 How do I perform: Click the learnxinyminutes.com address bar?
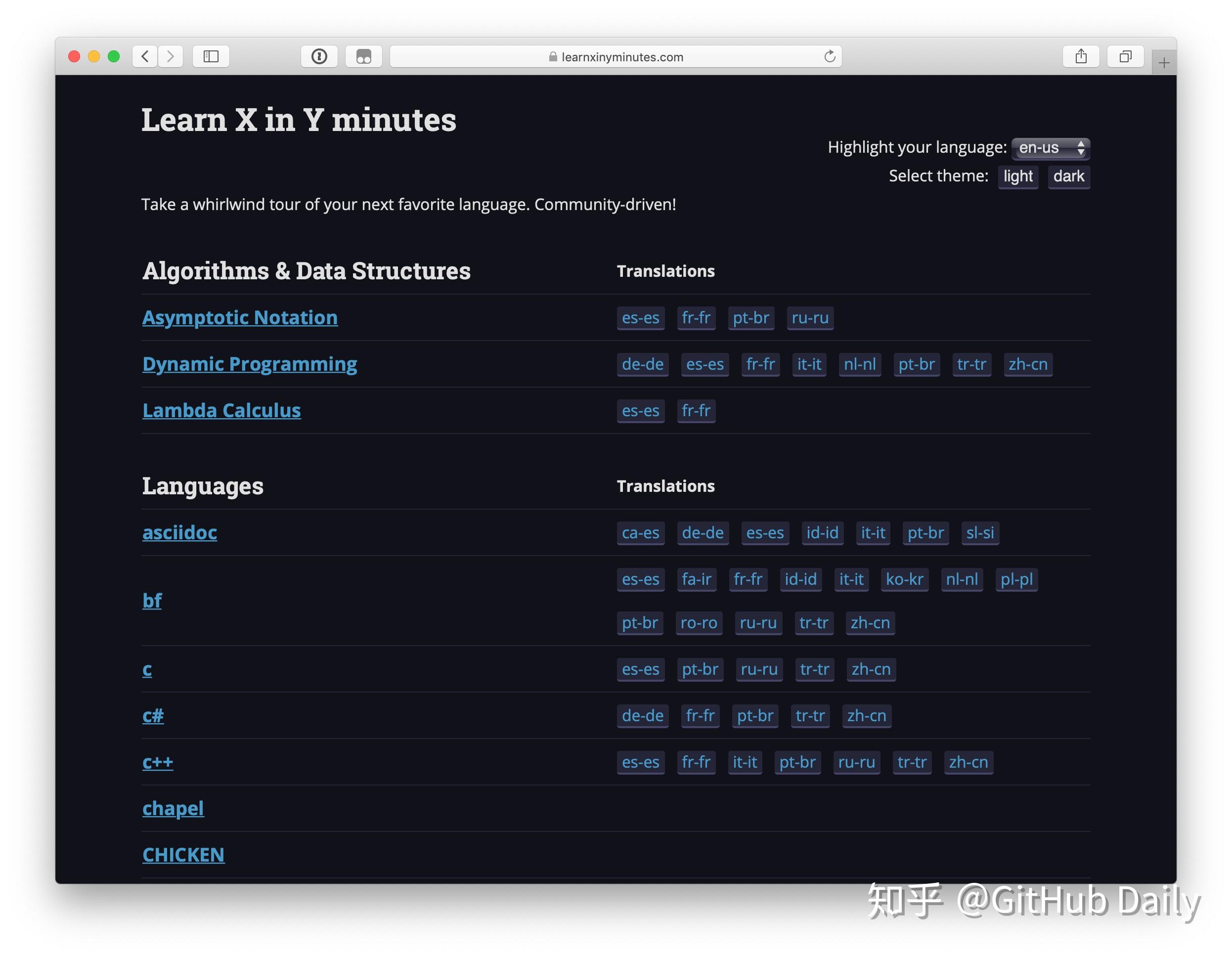click(x=616, y=57)
